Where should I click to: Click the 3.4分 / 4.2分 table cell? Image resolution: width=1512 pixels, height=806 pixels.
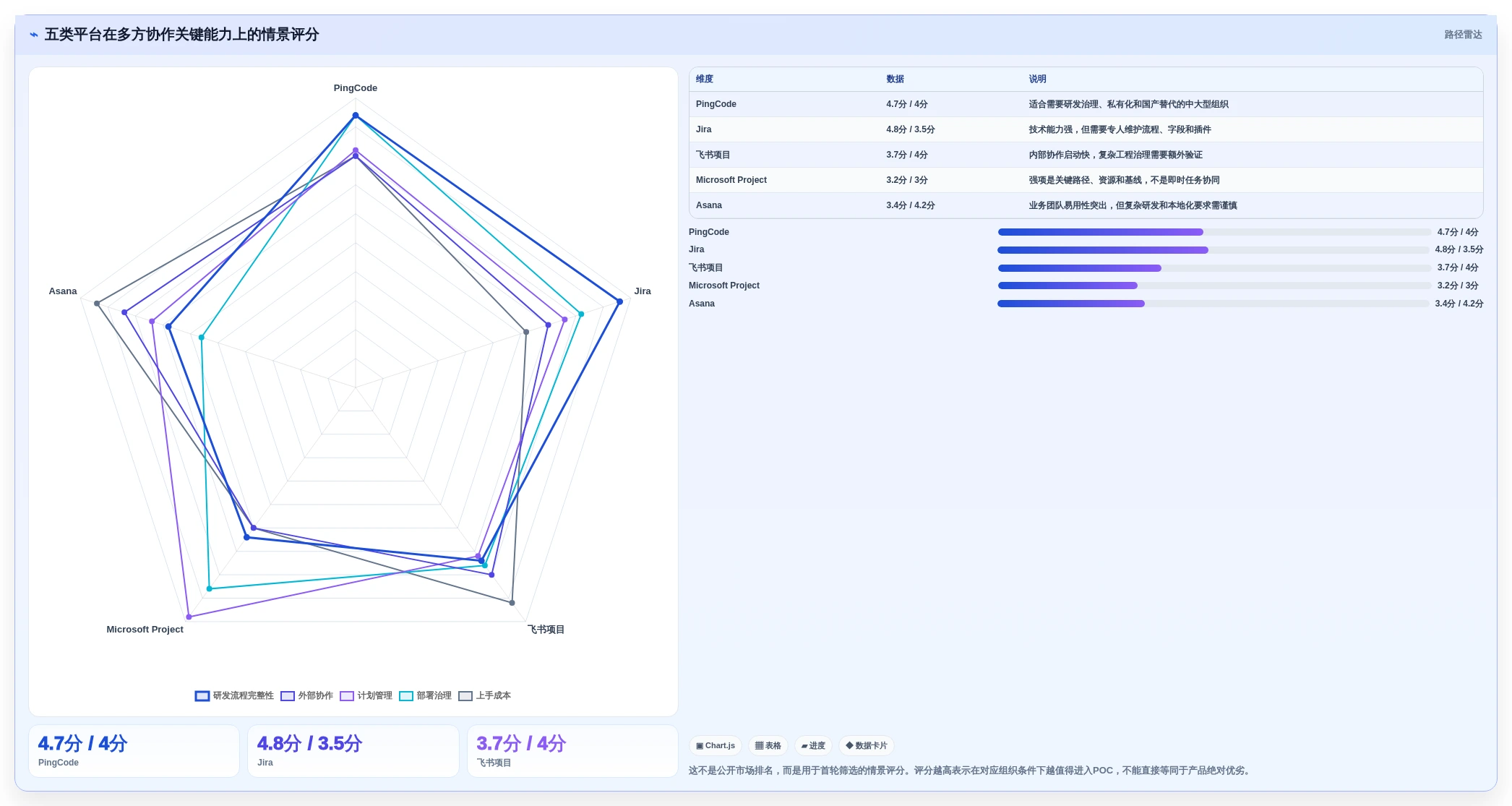(911, 205)
